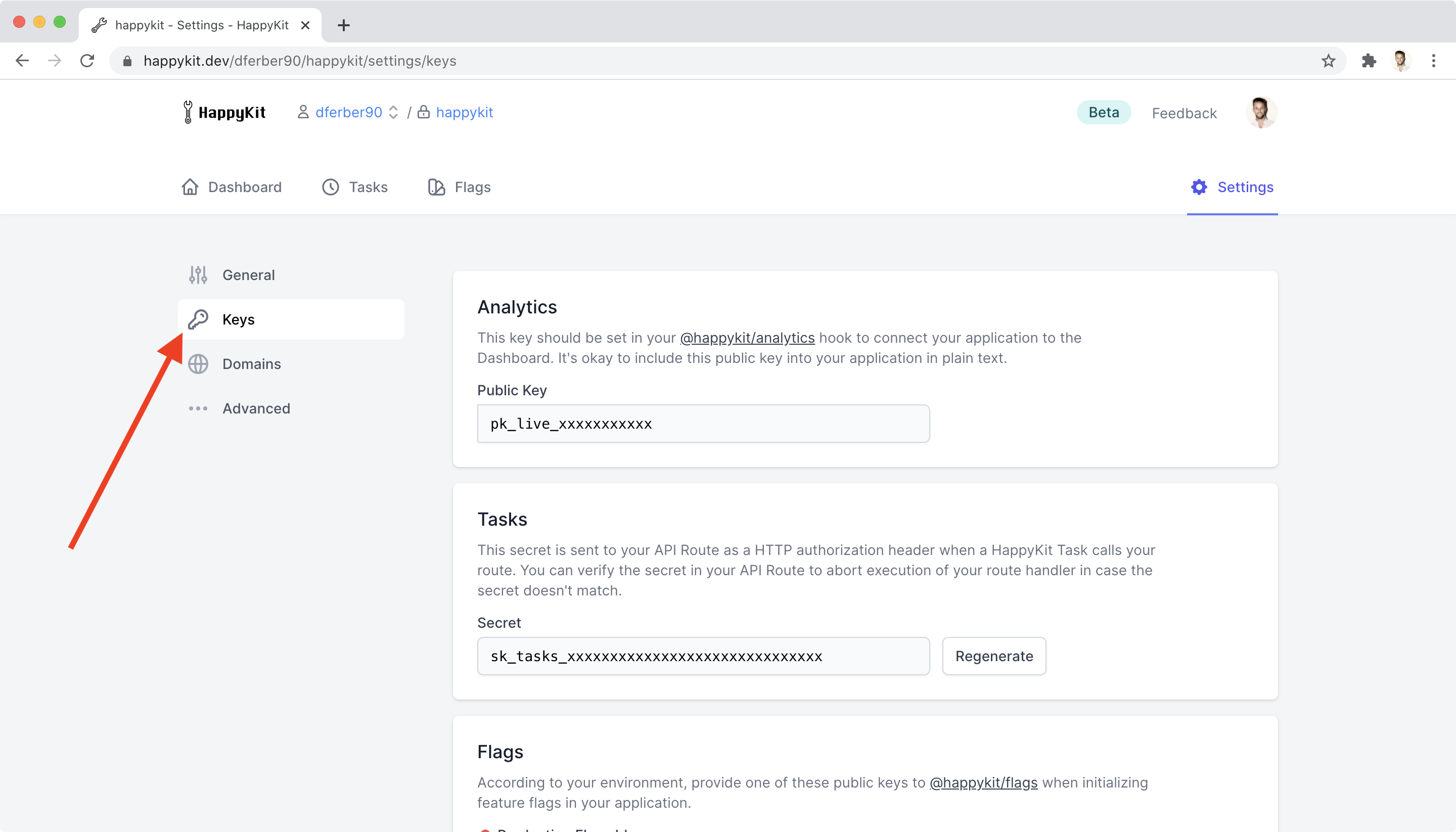The image size is (1456, 832).
Task: Click the happykit project link
Action: click(464, 112)
